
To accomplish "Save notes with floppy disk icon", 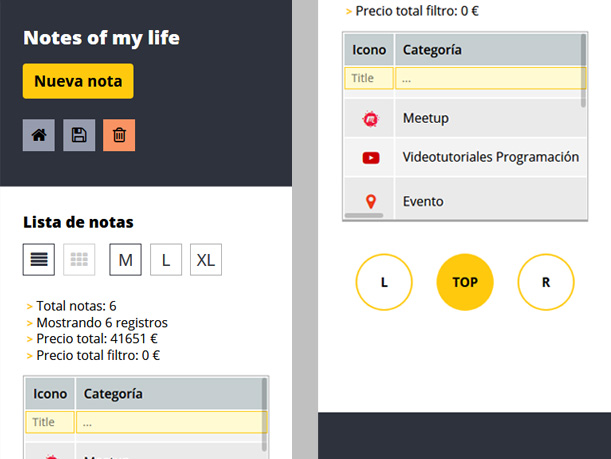I will coord(79,135).
